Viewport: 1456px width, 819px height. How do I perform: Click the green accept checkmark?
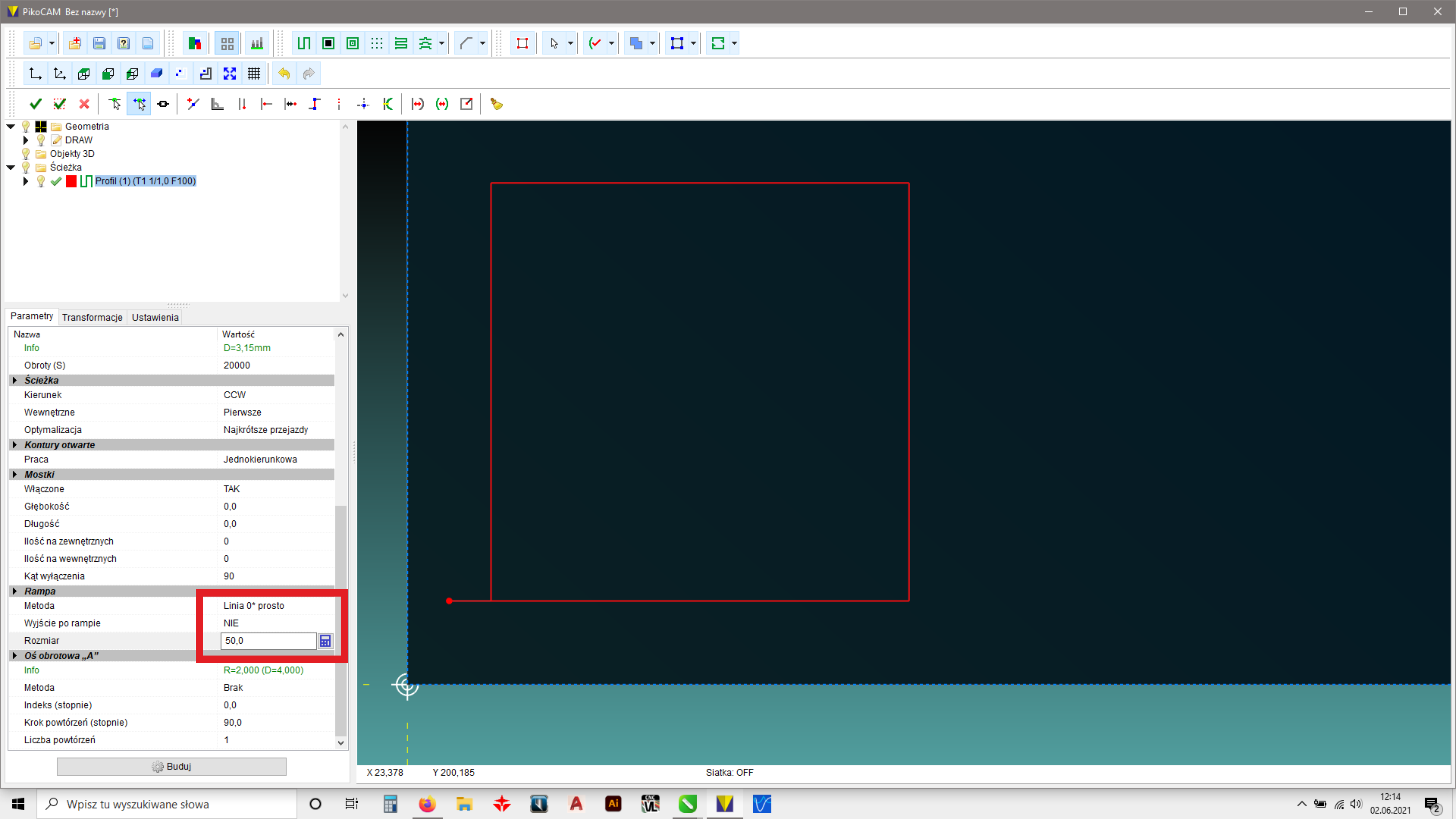[36, 104]
